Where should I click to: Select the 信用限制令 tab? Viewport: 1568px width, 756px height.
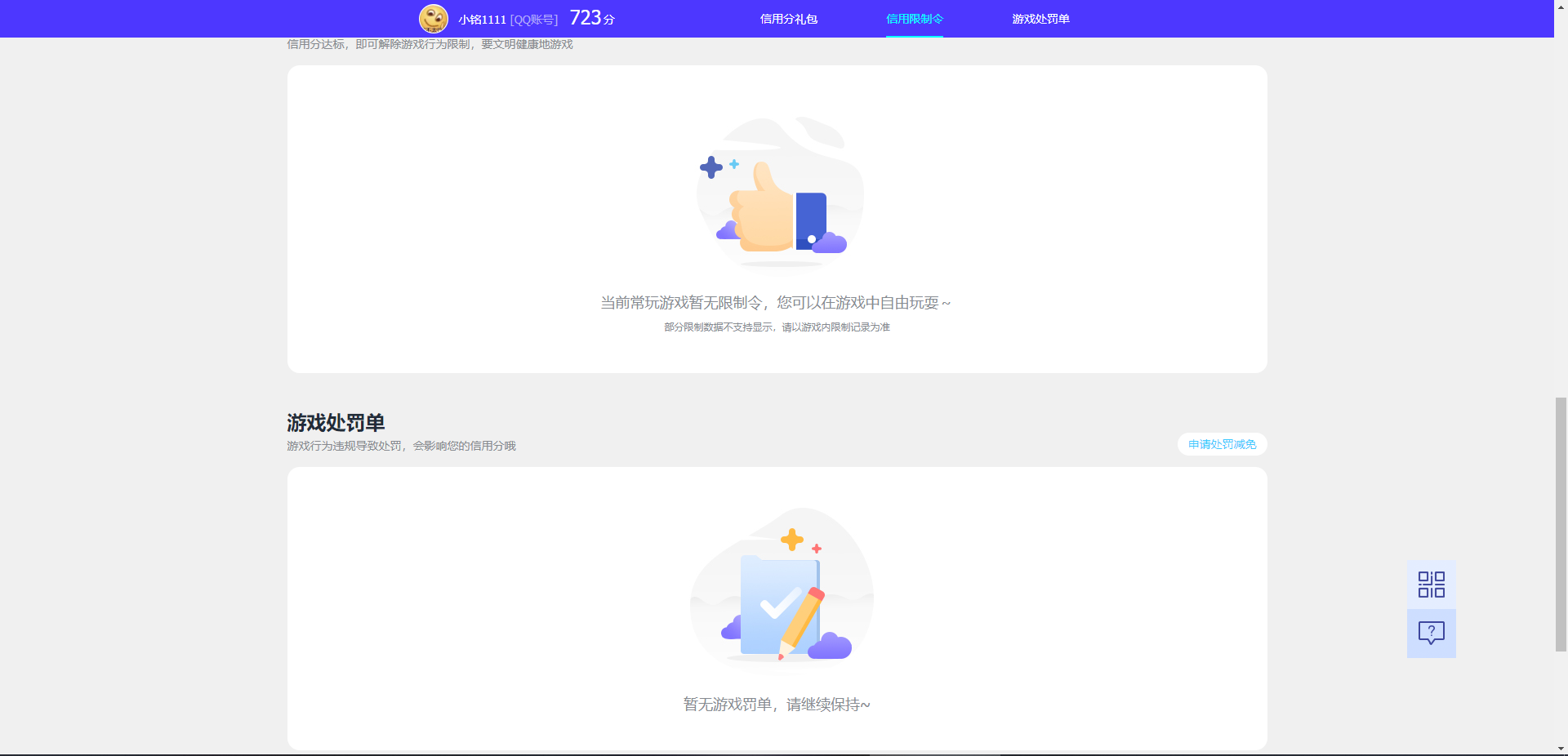pyautogui.click(x=915, y=18)
